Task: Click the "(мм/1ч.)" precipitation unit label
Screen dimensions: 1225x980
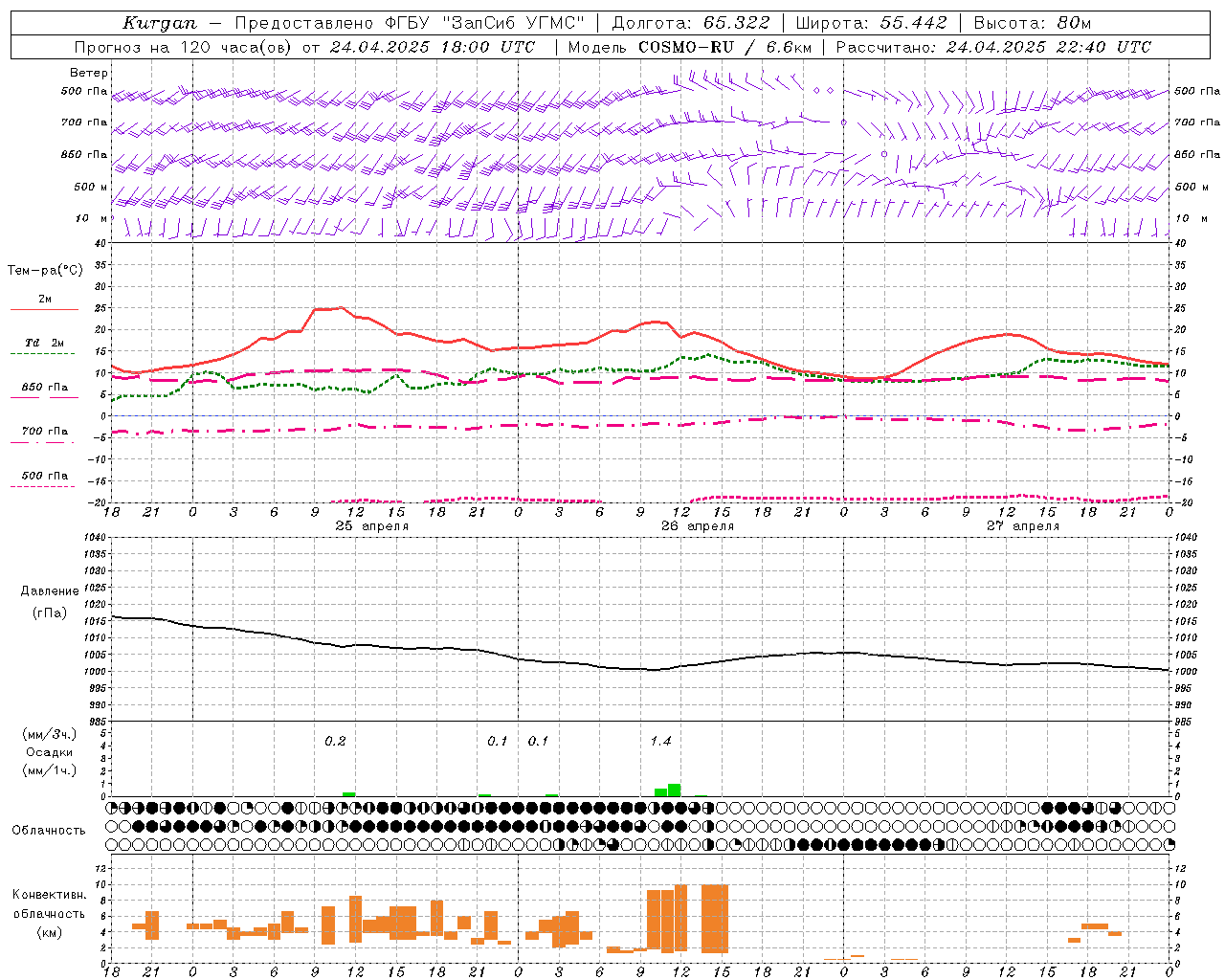Action: (50, 770)
